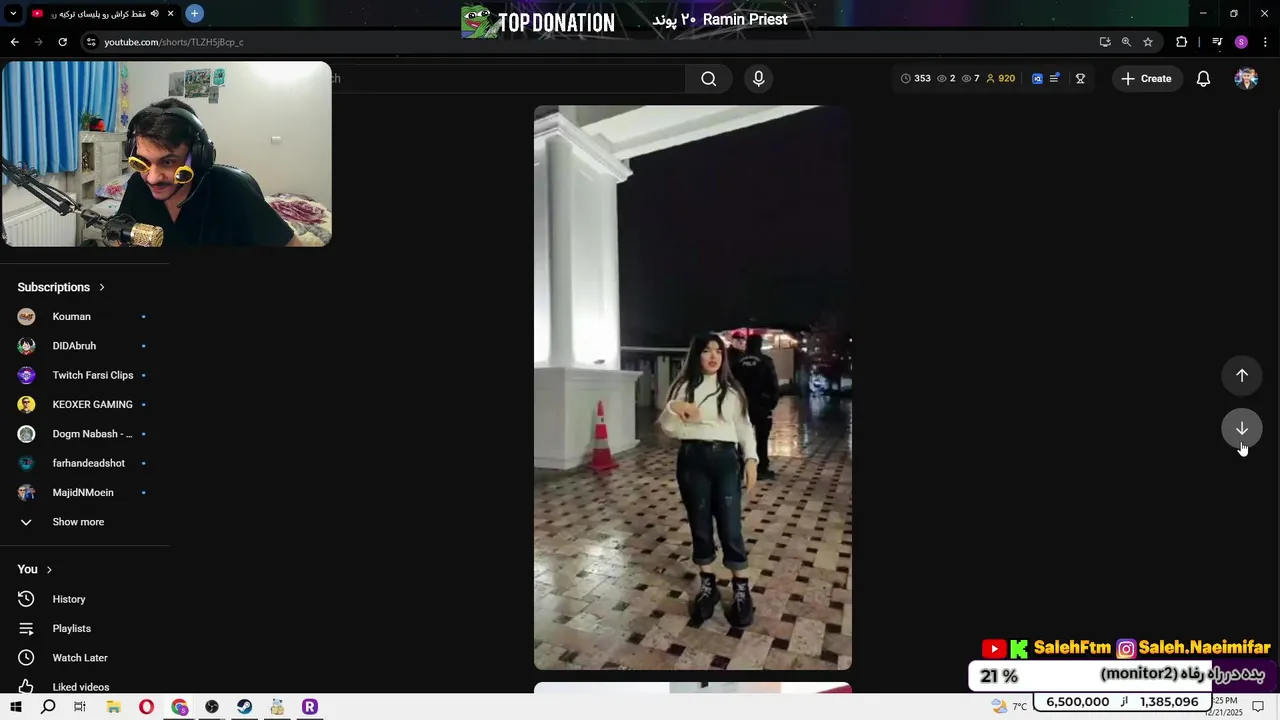Screen dimensions: 1280x720
Task: Click the YouTube search magnifier button
Action: [708, 79]
